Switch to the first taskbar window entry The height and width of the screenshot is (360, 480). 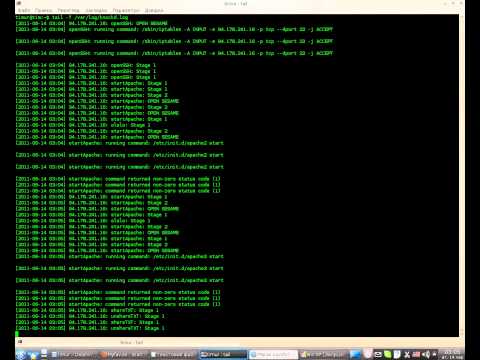(73, 355)
